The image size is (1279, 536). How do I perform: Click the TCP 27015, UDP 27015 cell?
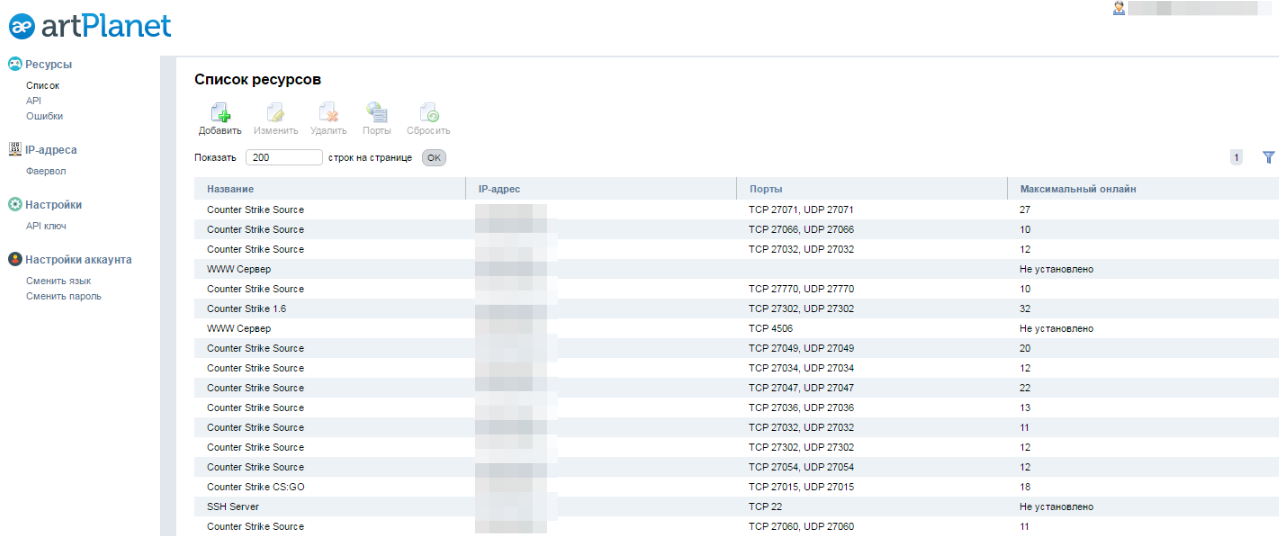(801, 487)
